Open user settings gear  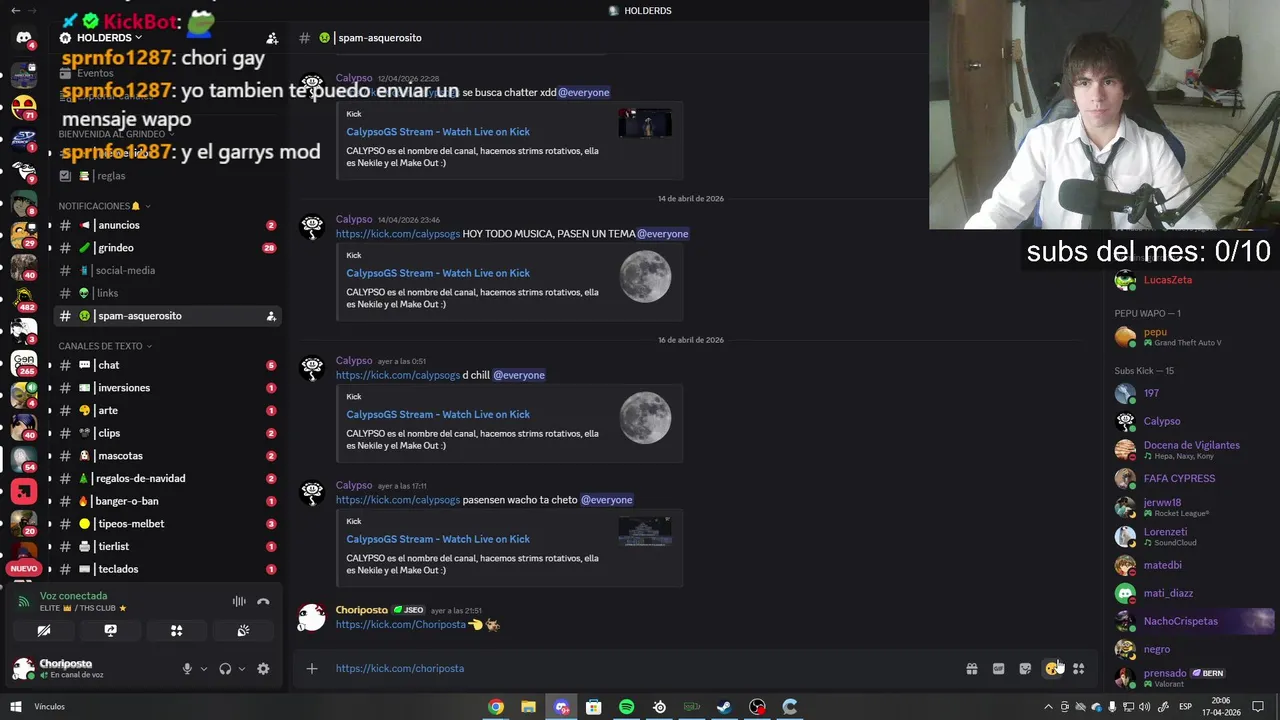[263, 669]
